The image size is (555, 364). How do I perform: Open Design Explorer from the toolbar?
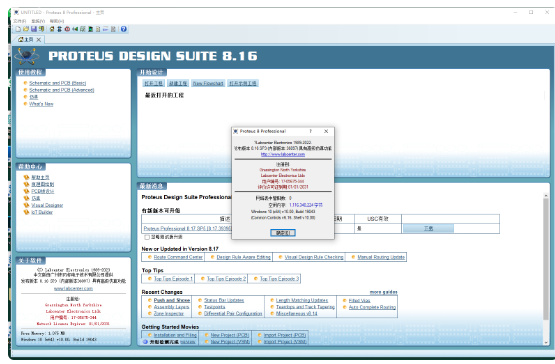pos(90,29)
